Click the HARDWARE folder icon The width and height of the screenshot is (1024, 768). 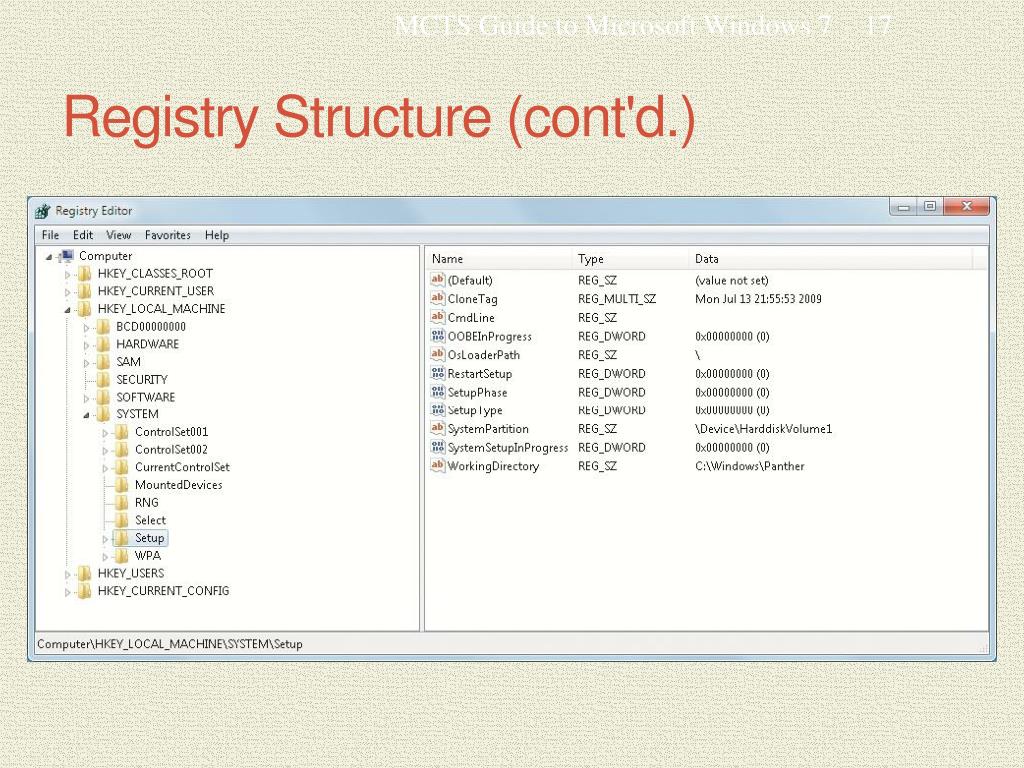[103, 344]
